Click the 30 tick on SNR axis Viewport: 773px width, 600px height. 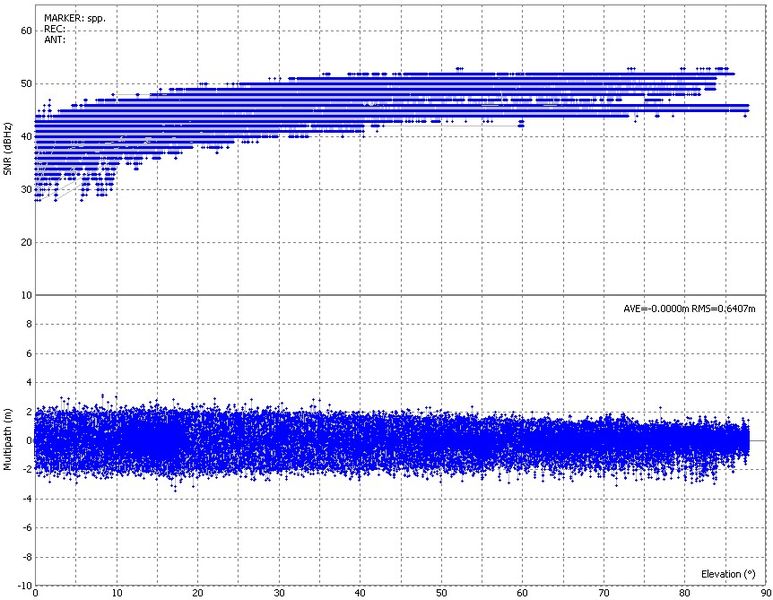pos(24,189)
